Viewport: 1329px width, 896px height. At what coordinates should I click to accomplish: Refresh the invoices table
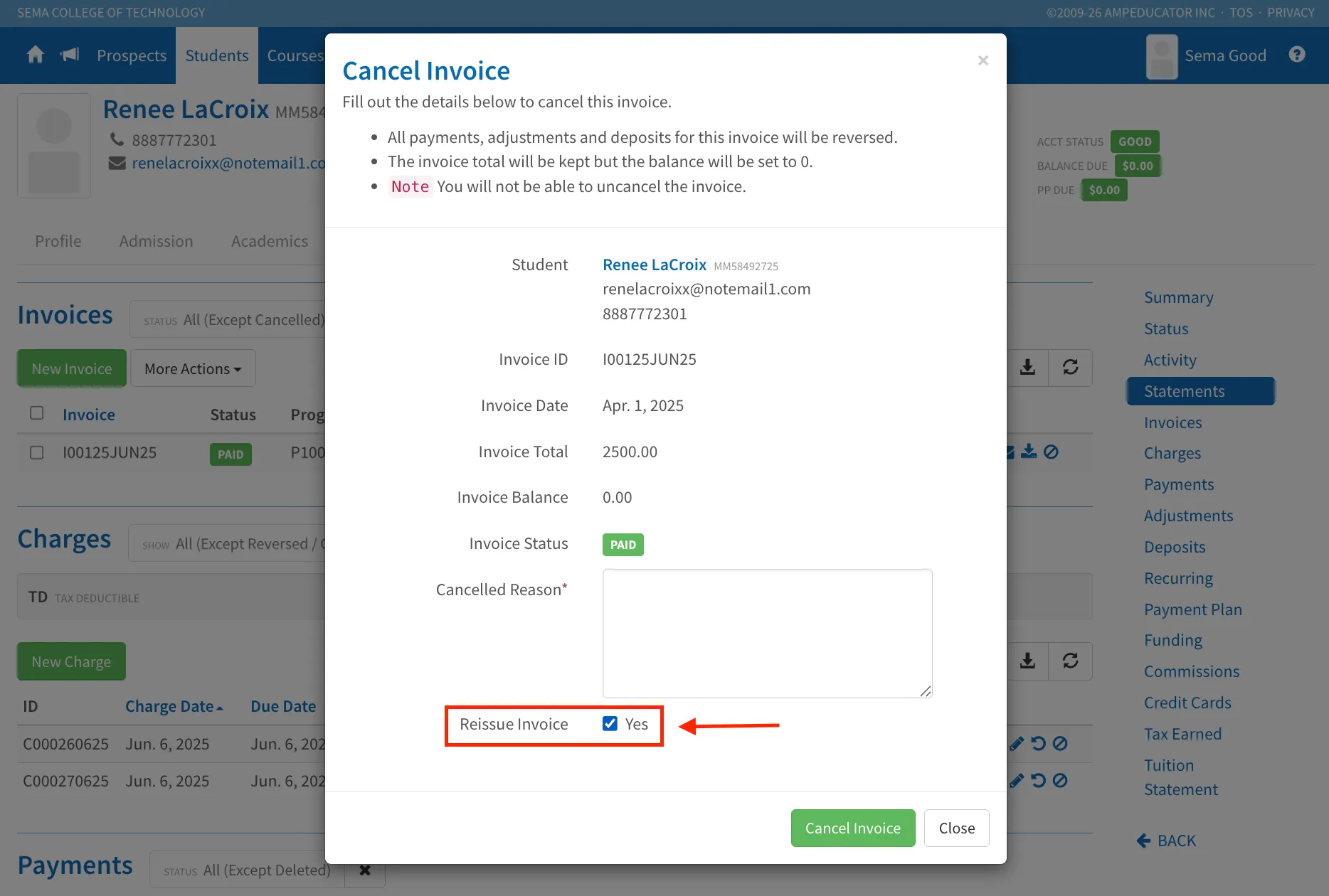point(1070,368)
